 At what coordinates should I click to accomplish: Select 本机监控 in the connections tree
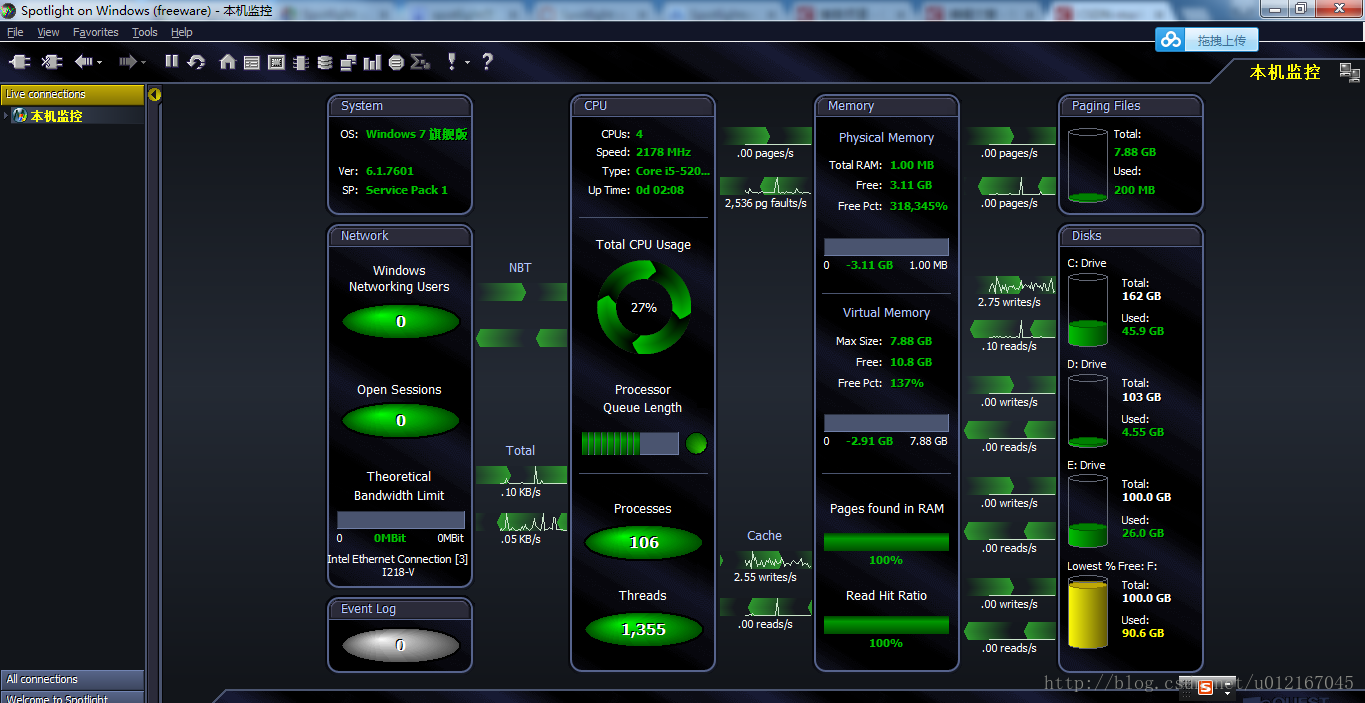pos(56,116)
